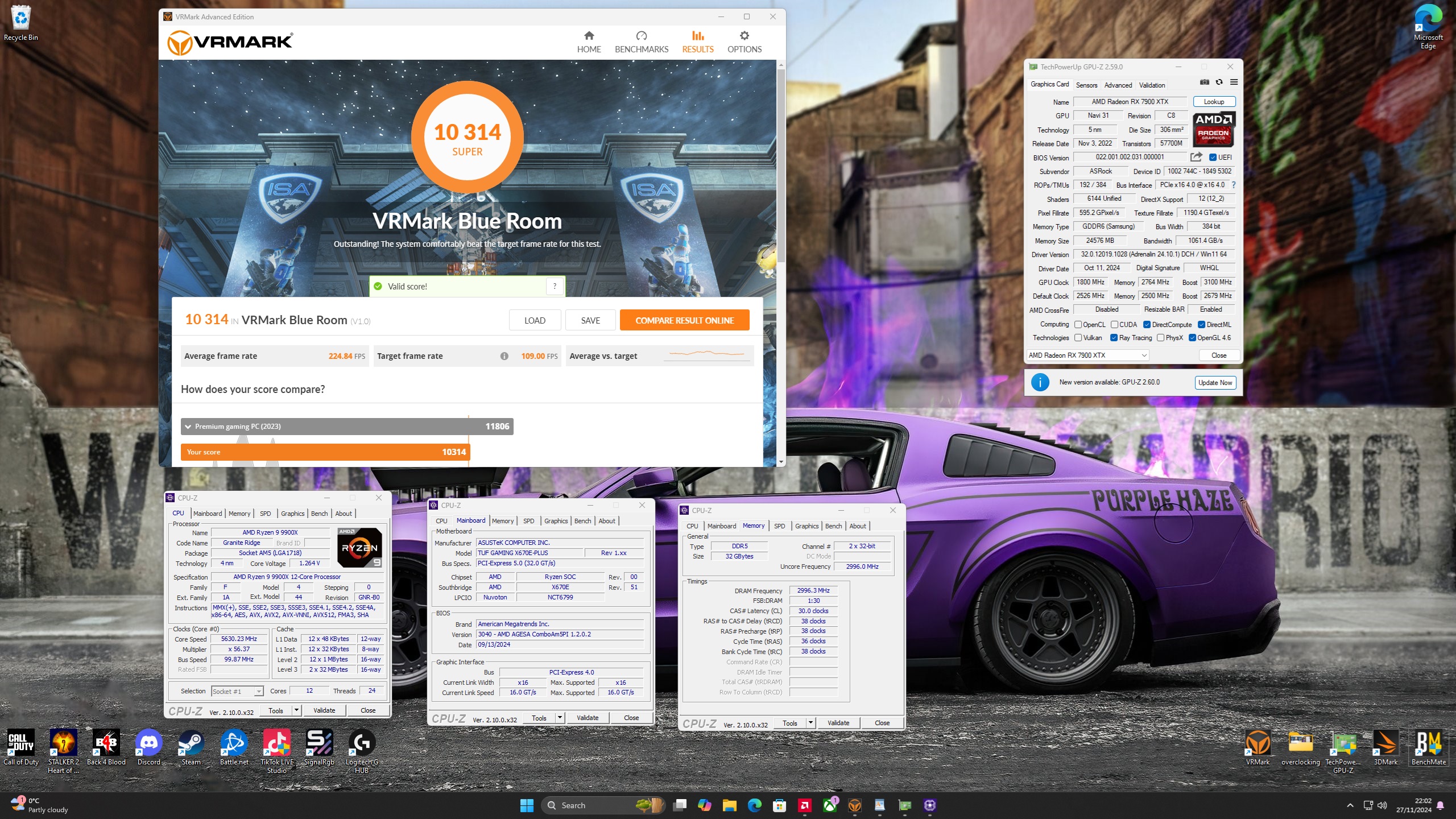Screen dimensions: 1456x819
Task: Toggle the OpenCL checkbox in GPU-Z
Action: pos(1078,325)
